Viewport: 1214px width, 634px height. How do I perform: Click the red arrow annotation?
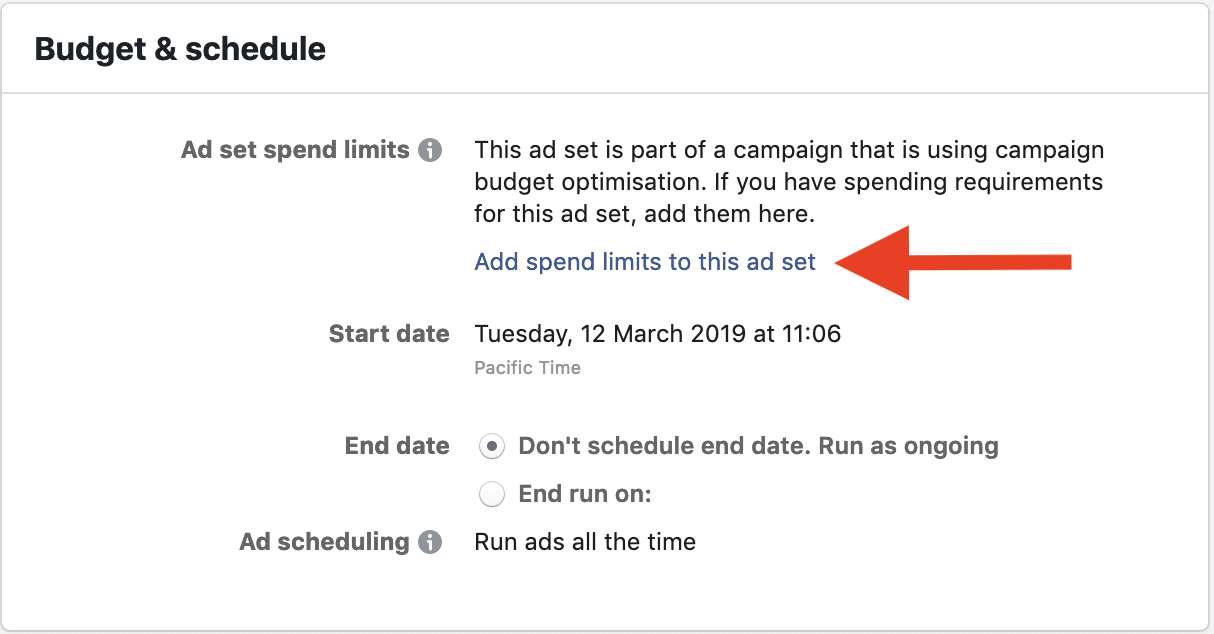pyautogui.click(x=953, y=263)
